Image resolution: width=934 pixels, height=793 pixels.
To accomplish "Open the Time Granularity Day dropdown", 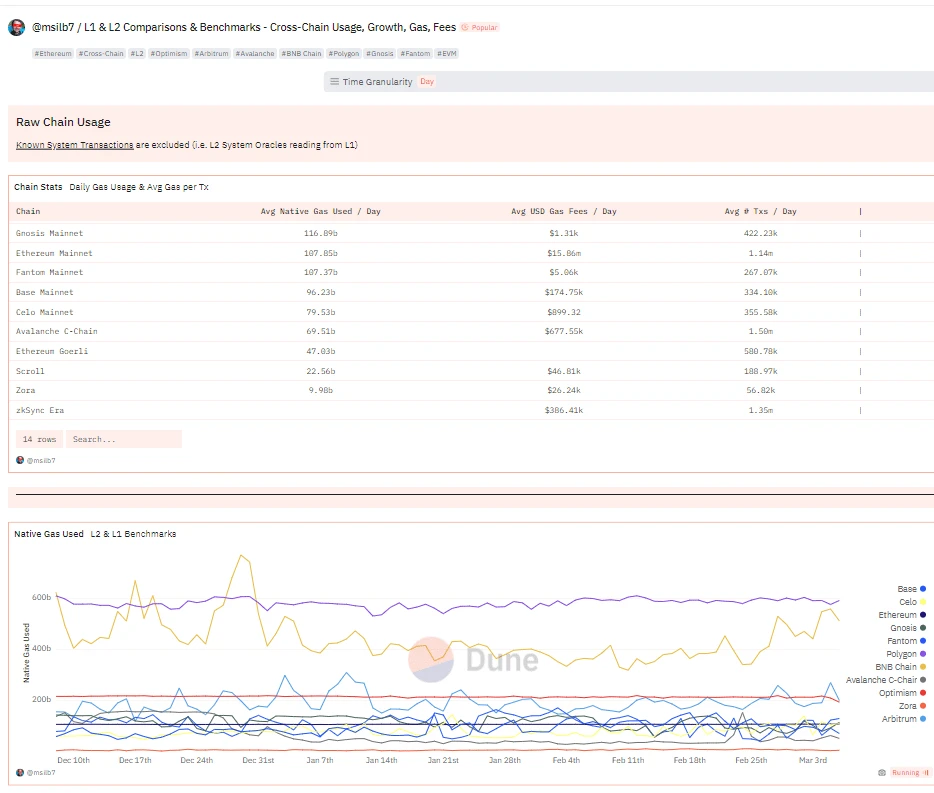I will coord(427,82).
